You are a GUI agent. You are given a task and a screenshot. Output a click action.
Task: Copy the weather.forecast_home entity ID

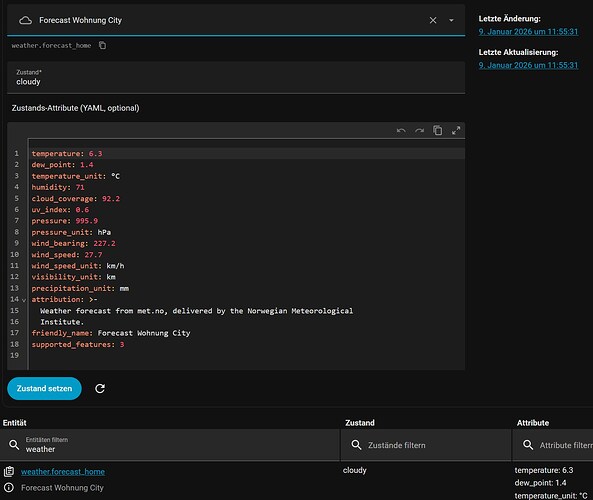[x=102, y=45]
